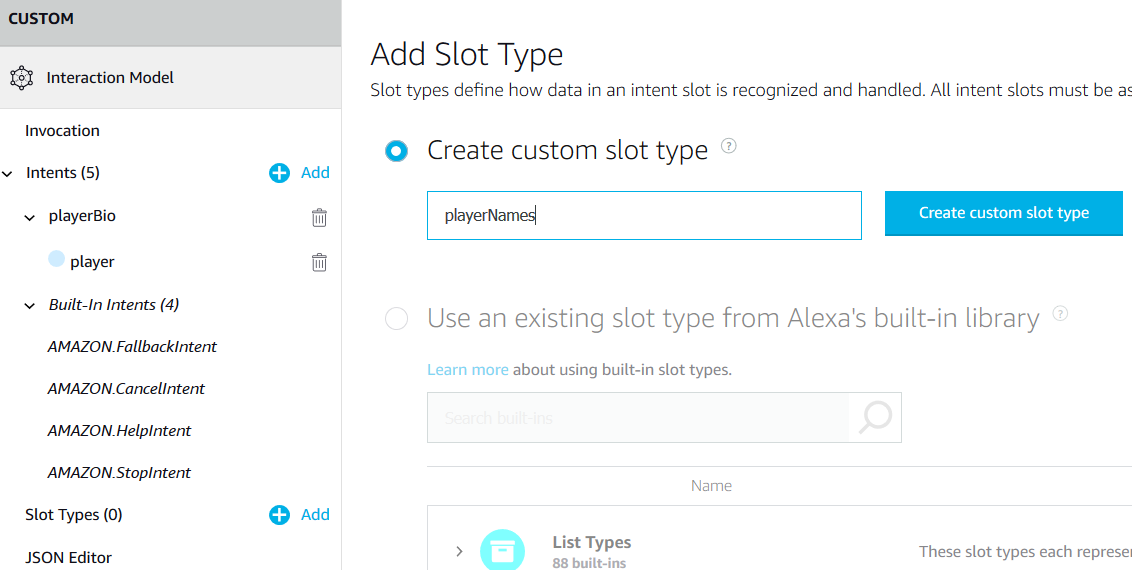Select the Create custom slot type radio
The image size is (1132, 570).
coord(397,151)
